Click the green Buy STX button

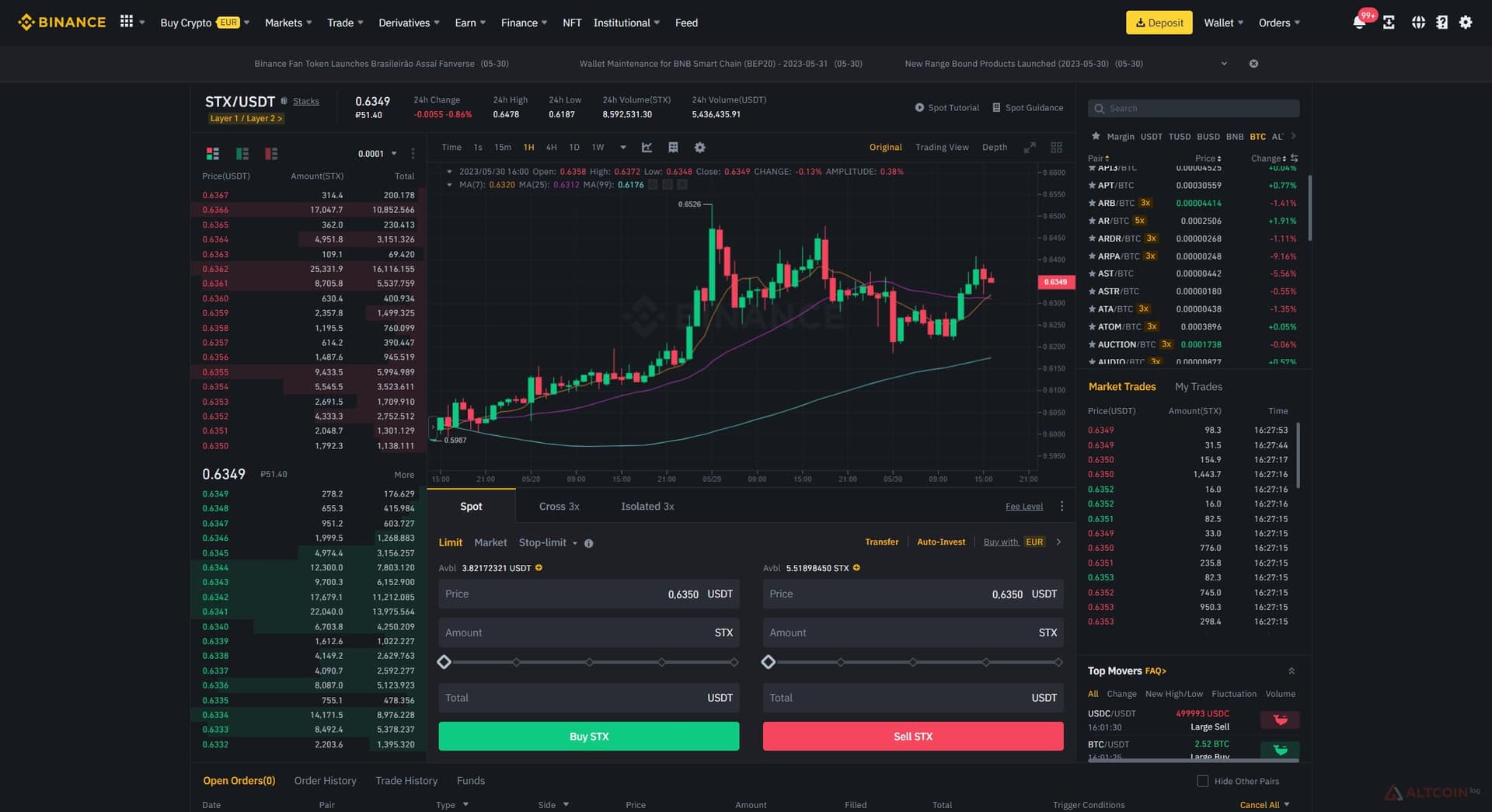tap(589, 736)
